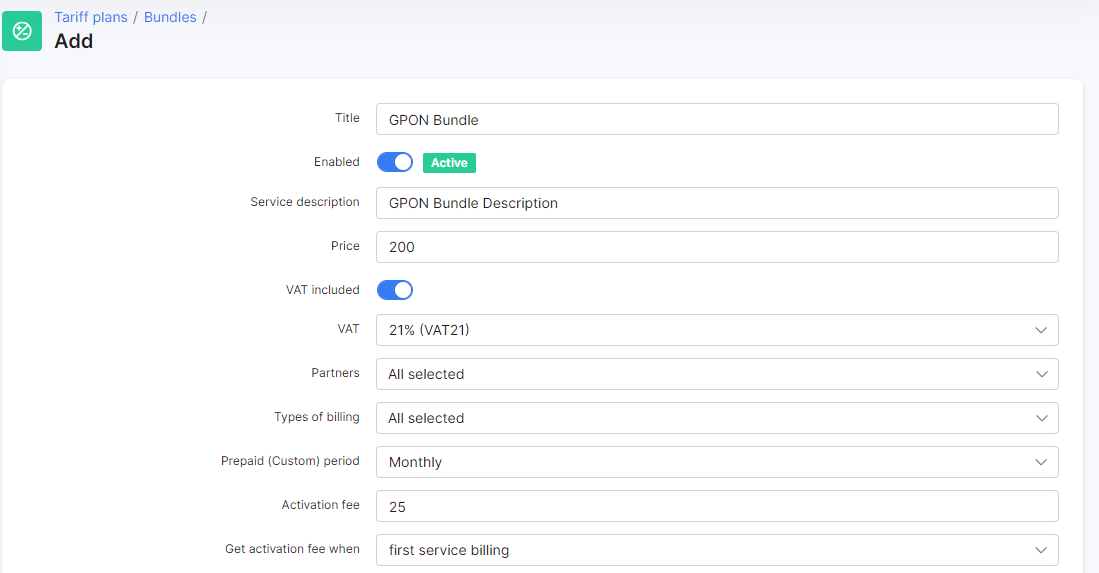
Task: Open the Types of billing dropdown
Action: (x=716, y=418)
